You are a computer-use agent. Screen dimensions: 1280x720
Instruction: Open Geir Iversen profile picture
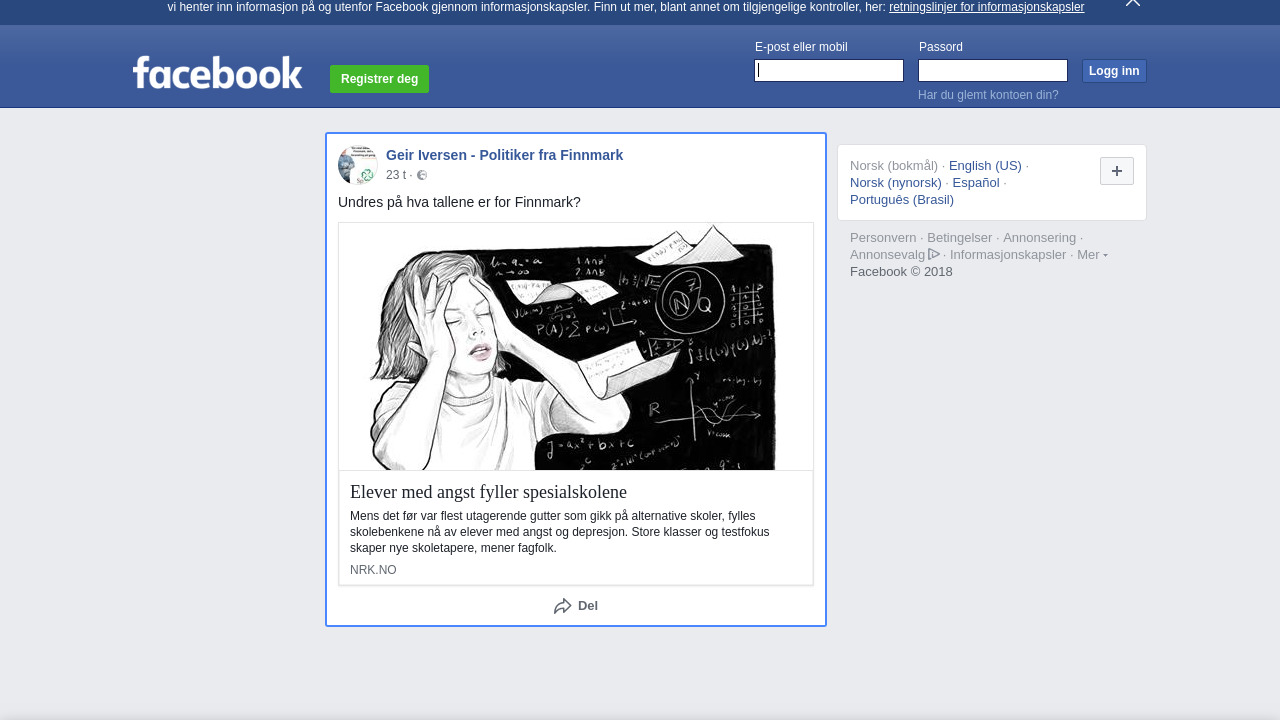click(x=357, y=165)
